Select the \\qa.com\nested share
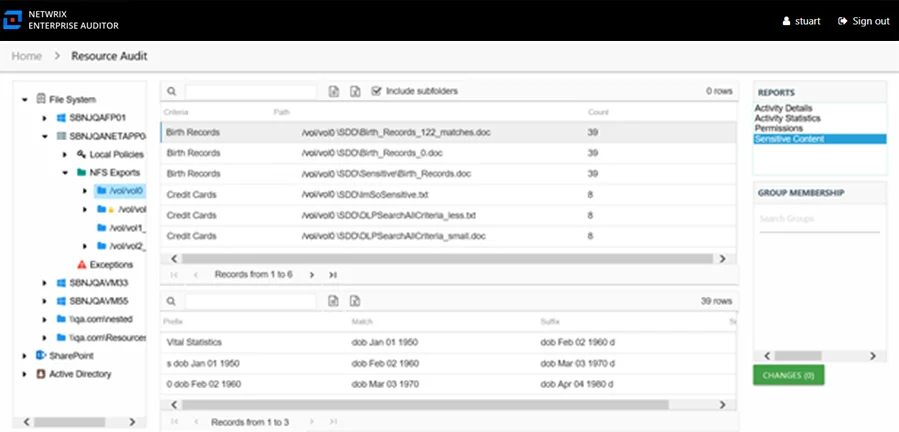Viewport: 899px width, 432px height. click(x=95, y=319)
